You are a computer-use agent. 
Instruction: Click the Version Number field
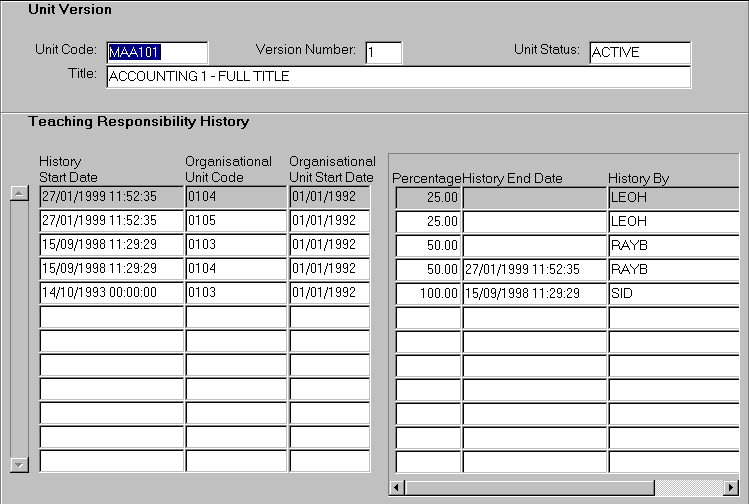coord(383,52)
